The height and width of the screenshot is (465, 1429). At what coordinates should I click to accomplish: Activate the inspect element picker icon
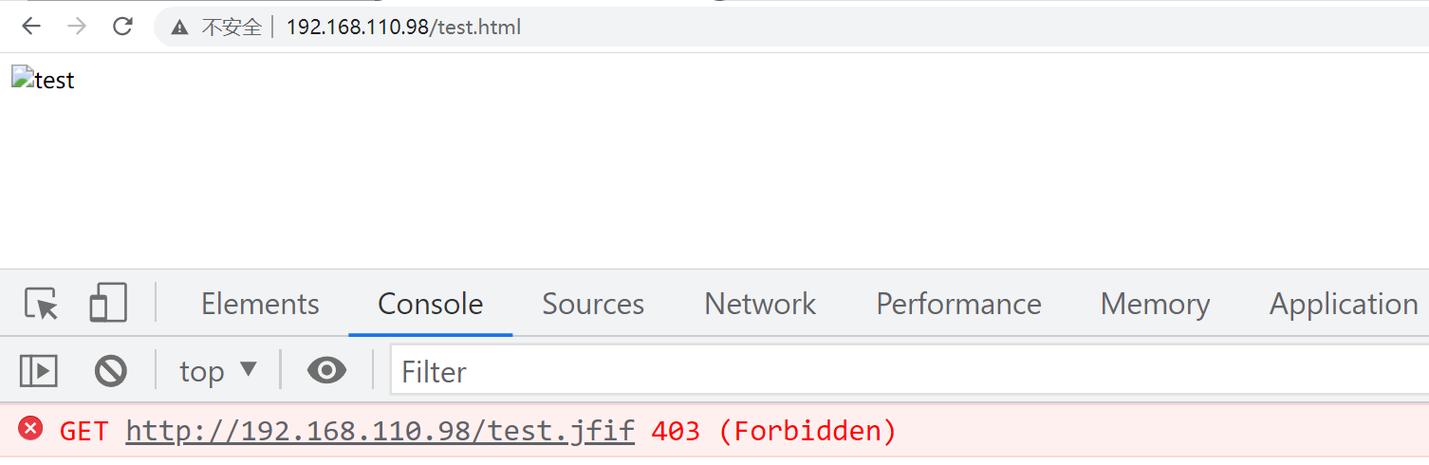click(41, 303)
